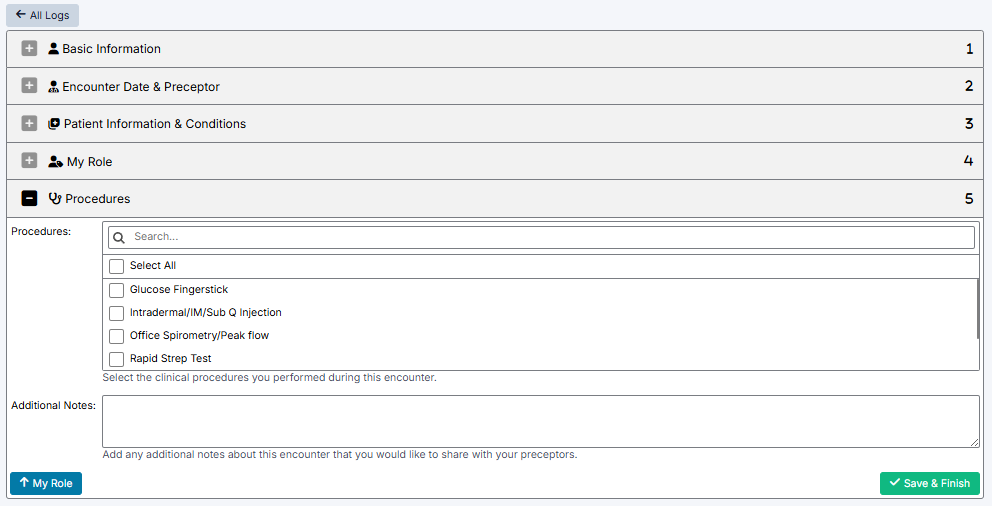992x506 pixels.
Task: Select the Office Spirometry/Peak flow checkbox
Action: pos(117,336)
